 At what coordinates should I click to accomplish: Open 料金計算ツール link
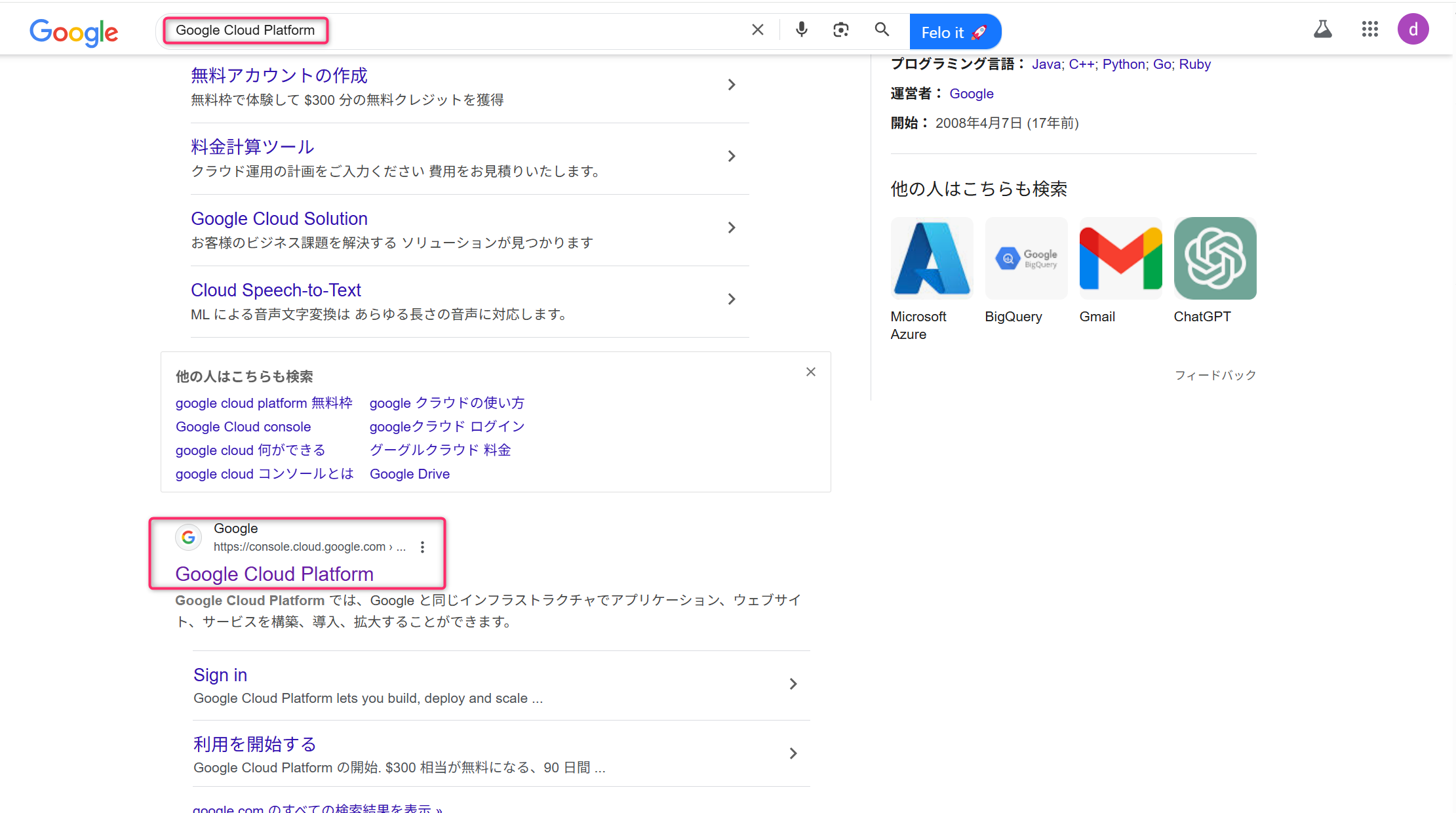point(252,147)
